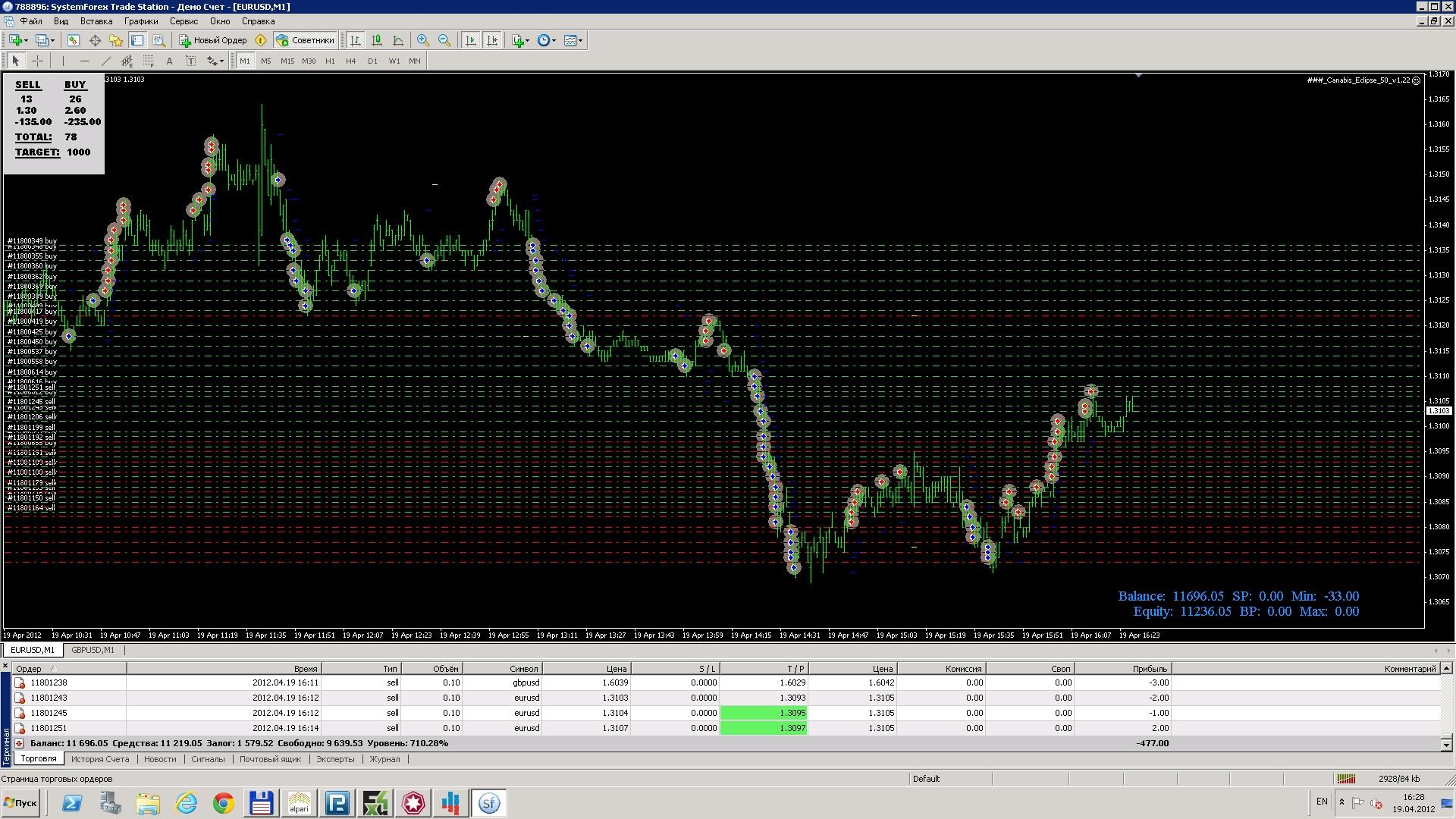Open the Эксперты terminal tab

click(334, 759)
